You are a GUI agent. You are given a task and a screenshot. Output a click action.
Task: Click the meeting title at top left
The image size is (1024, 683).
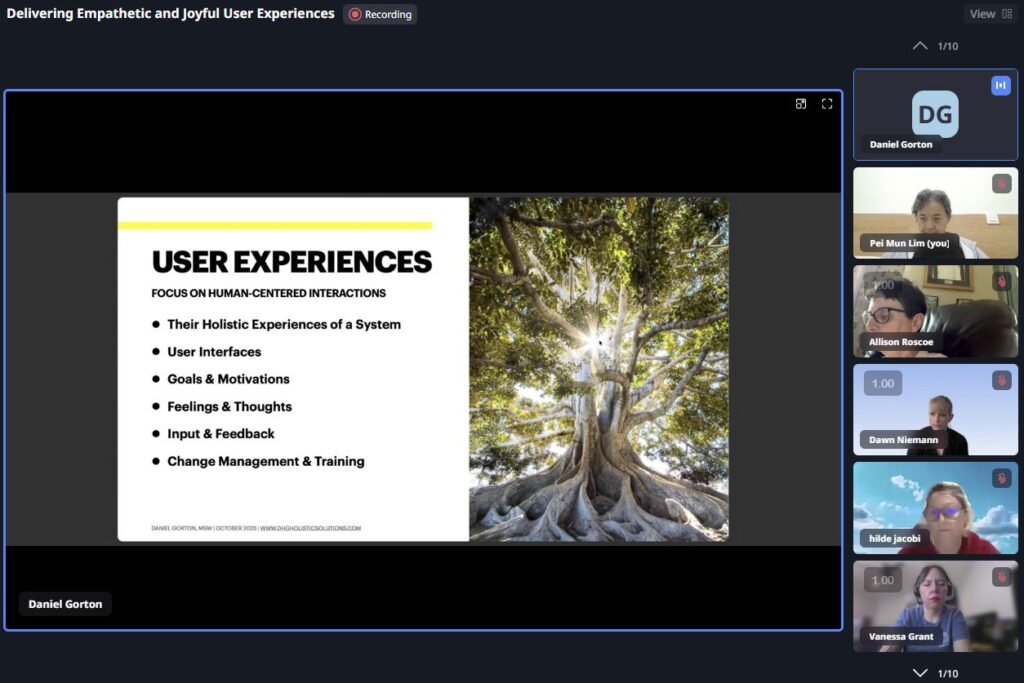(171, 14)
